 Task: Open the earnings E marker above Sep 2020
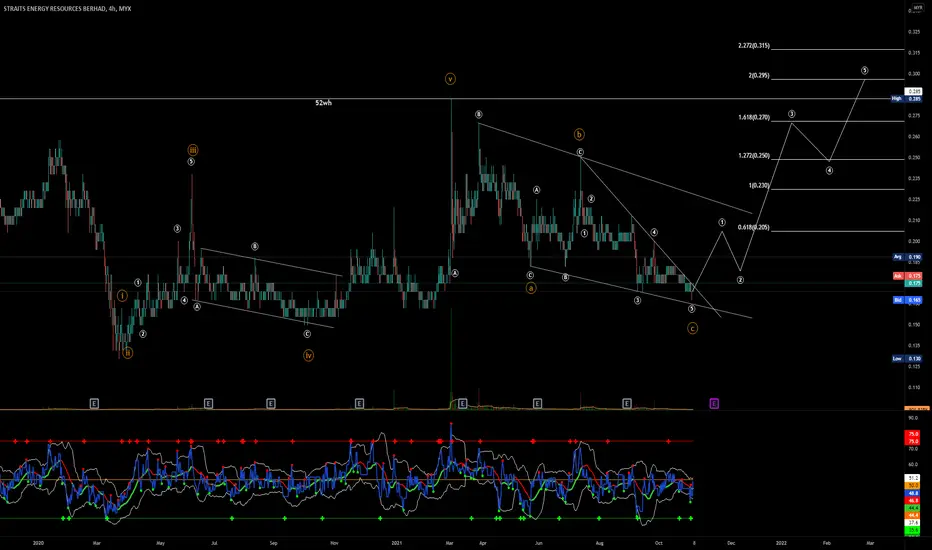tap(270, 404)
